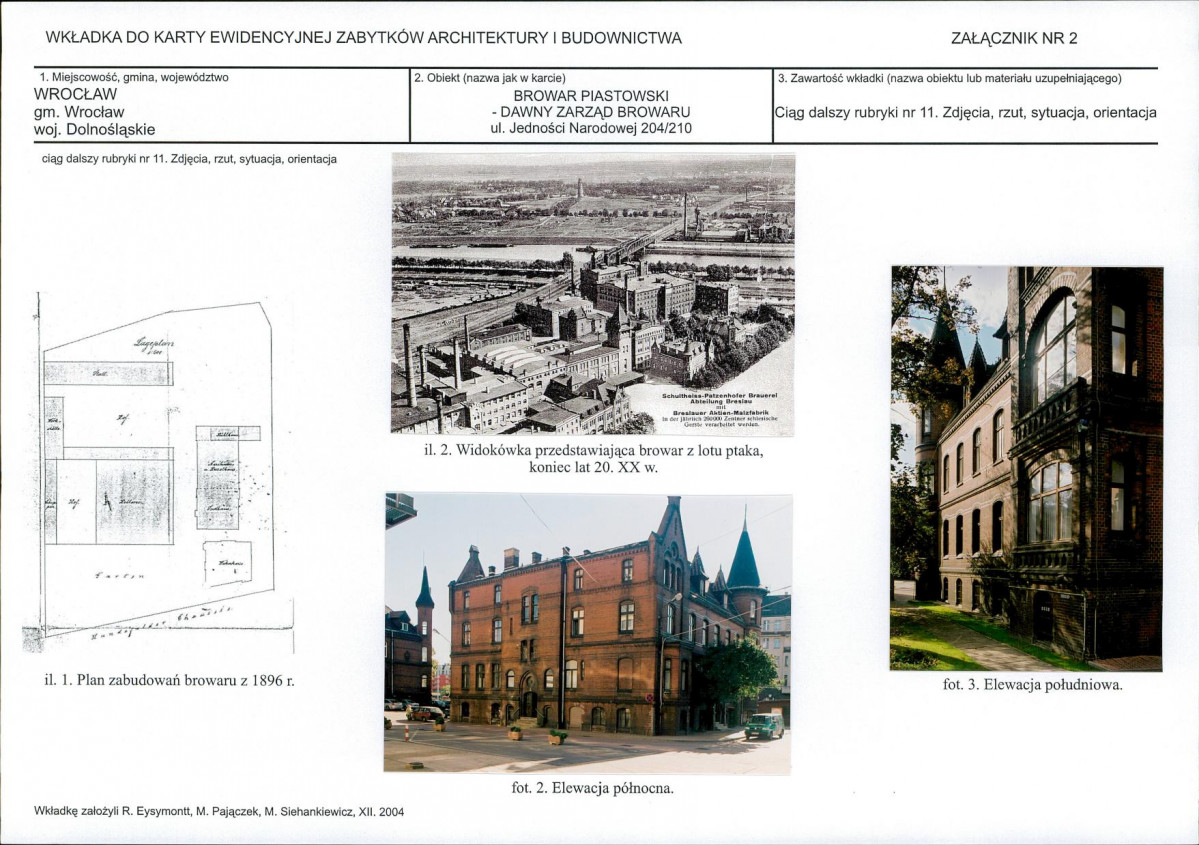Image resolution: width=1199 pixels, height=845 pixels.
Task: Click the 'ZAŁĄCZNIK NR 2' heading
Action: [1014, 39]
